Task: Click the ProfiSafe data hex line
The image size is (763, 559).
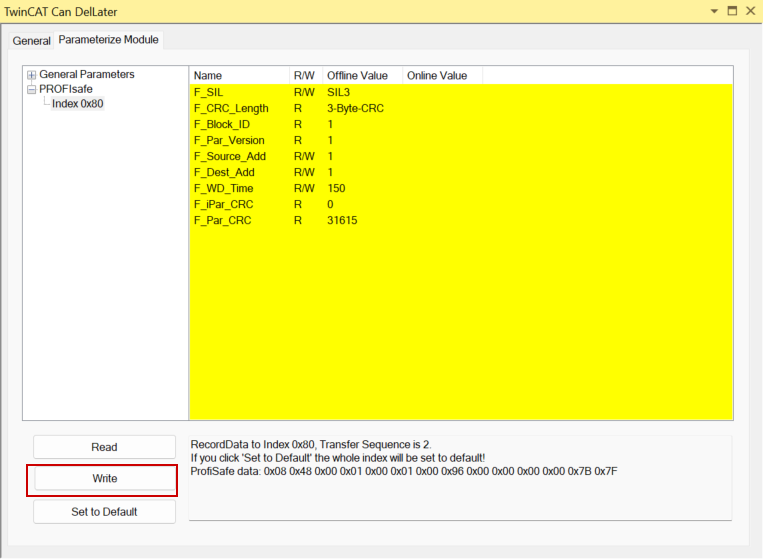Action: [x=404, y=471]
